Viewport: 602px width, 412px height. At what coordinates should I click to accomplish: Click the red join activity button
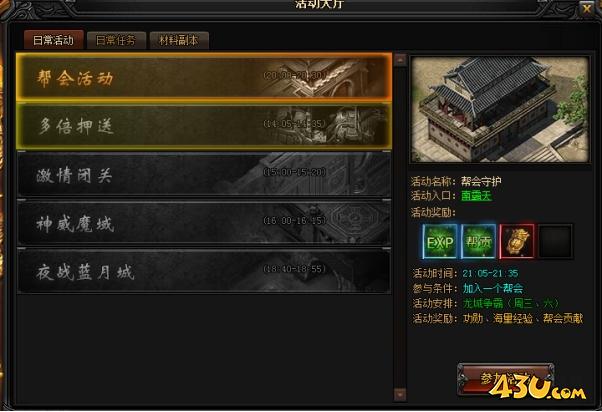[x=505, y=379]
